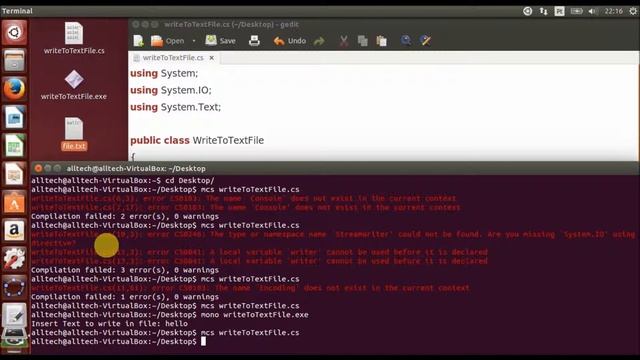The image size is (640, 360).
Task: Open the sound volume indicator
Action: [x=592, y=11]
